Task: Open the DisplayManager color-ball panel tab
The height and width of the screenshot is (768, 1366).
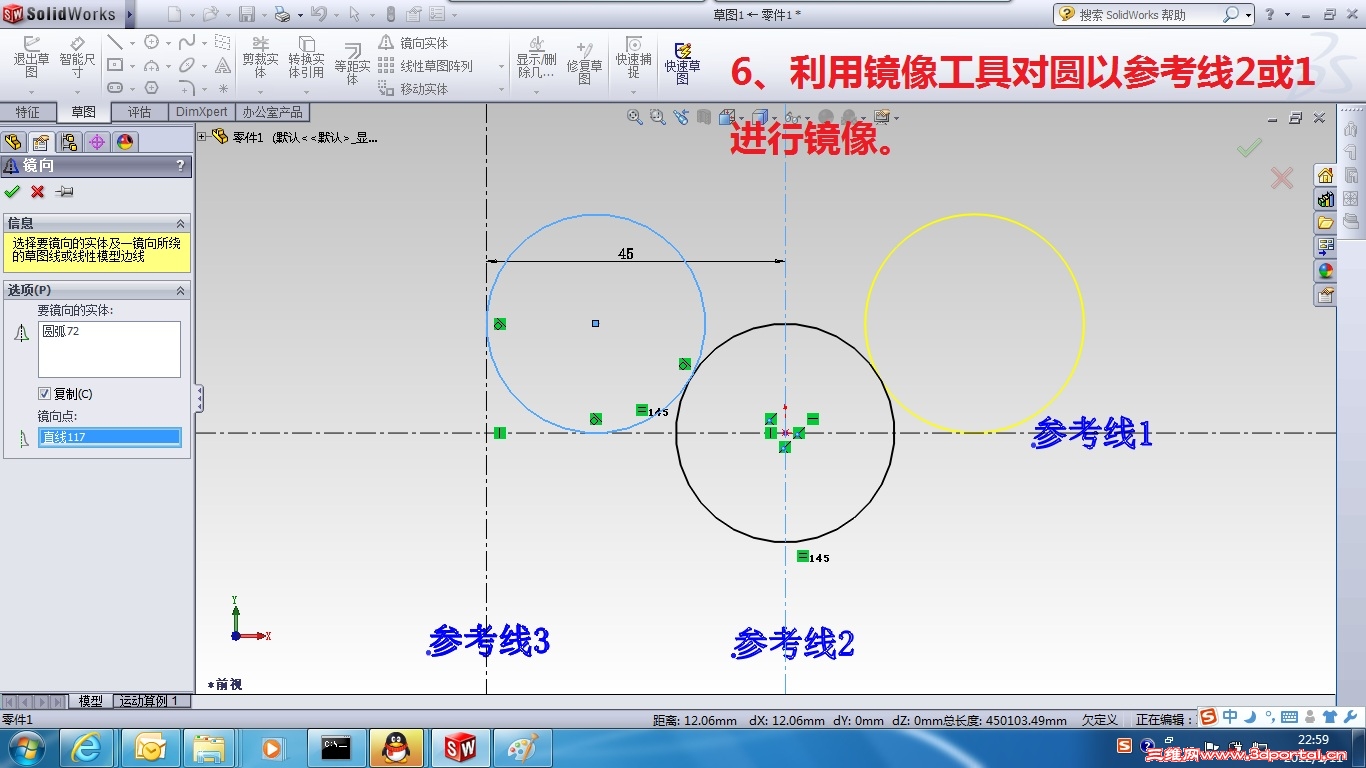Action: point(124,142)
